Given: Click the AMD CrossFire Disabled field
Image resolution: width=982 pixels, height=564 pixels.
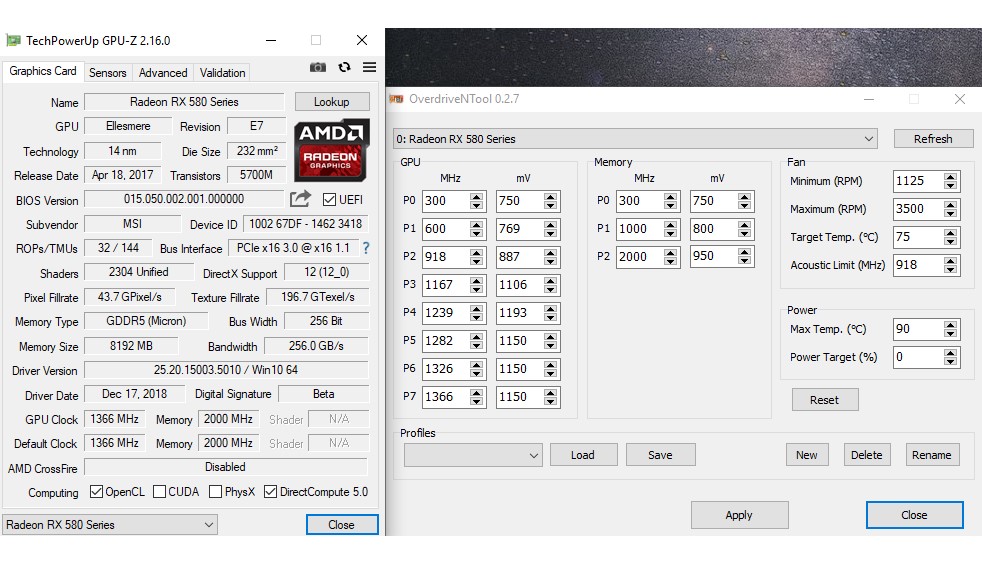Looking at the screenshot, I should click(225, 467).
